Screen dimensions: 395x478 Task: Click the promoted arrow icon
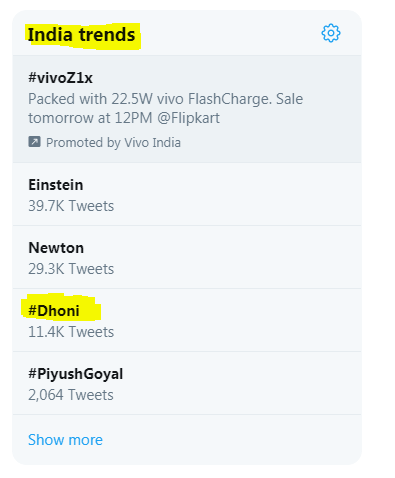[34, 142]
